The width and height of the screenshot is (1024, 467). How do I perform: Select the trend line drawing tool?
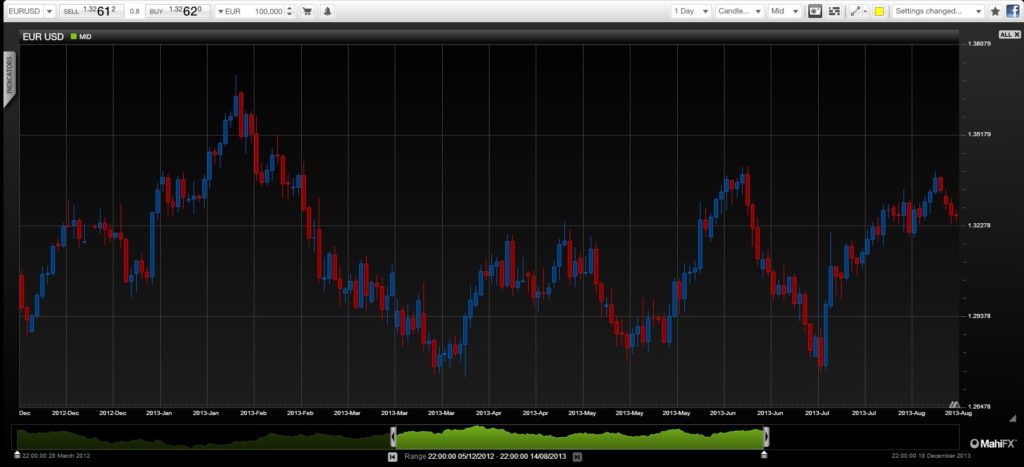(x=855, y=11)
